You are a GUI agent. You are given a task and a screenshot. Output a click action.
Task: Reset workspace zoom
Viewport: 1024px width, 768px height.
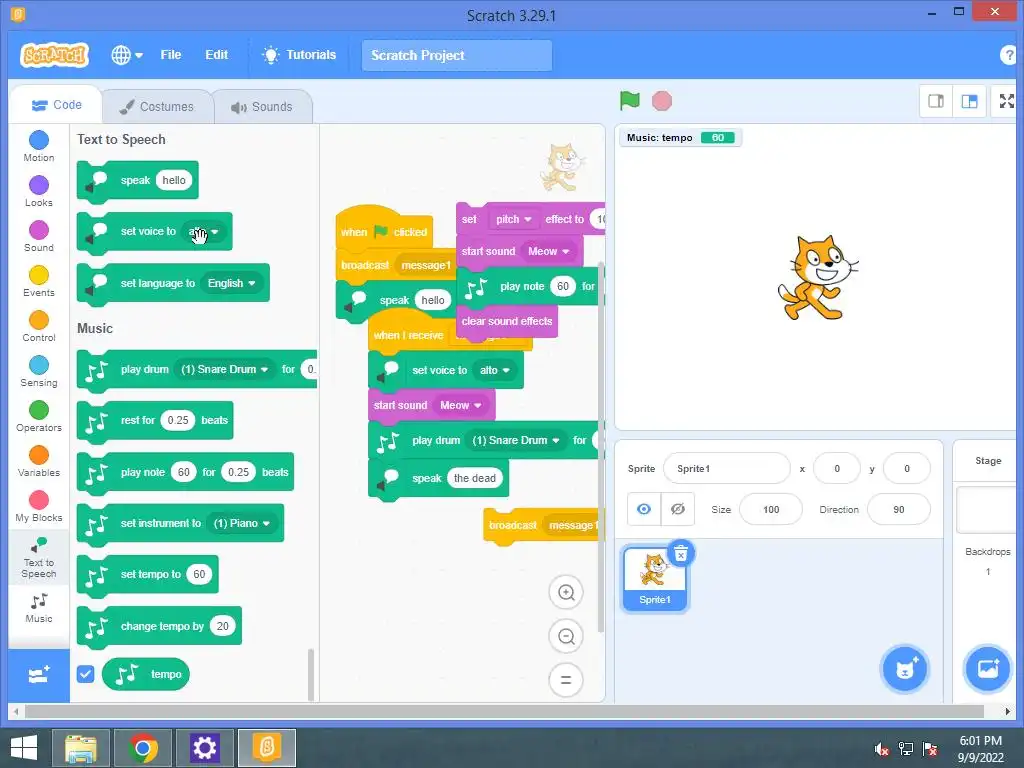point(566,680)
